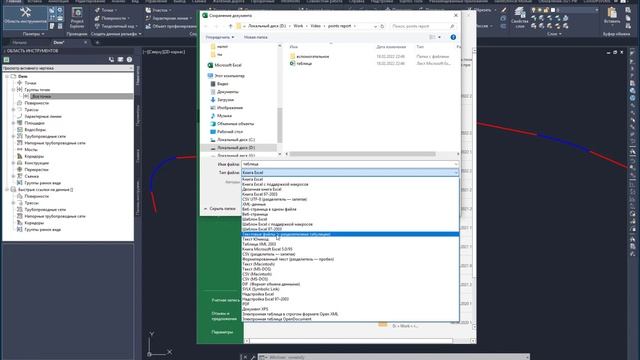Go up one folder level in save dialog
The height and width of the screenshot is (360, 640).
point(230,26)
